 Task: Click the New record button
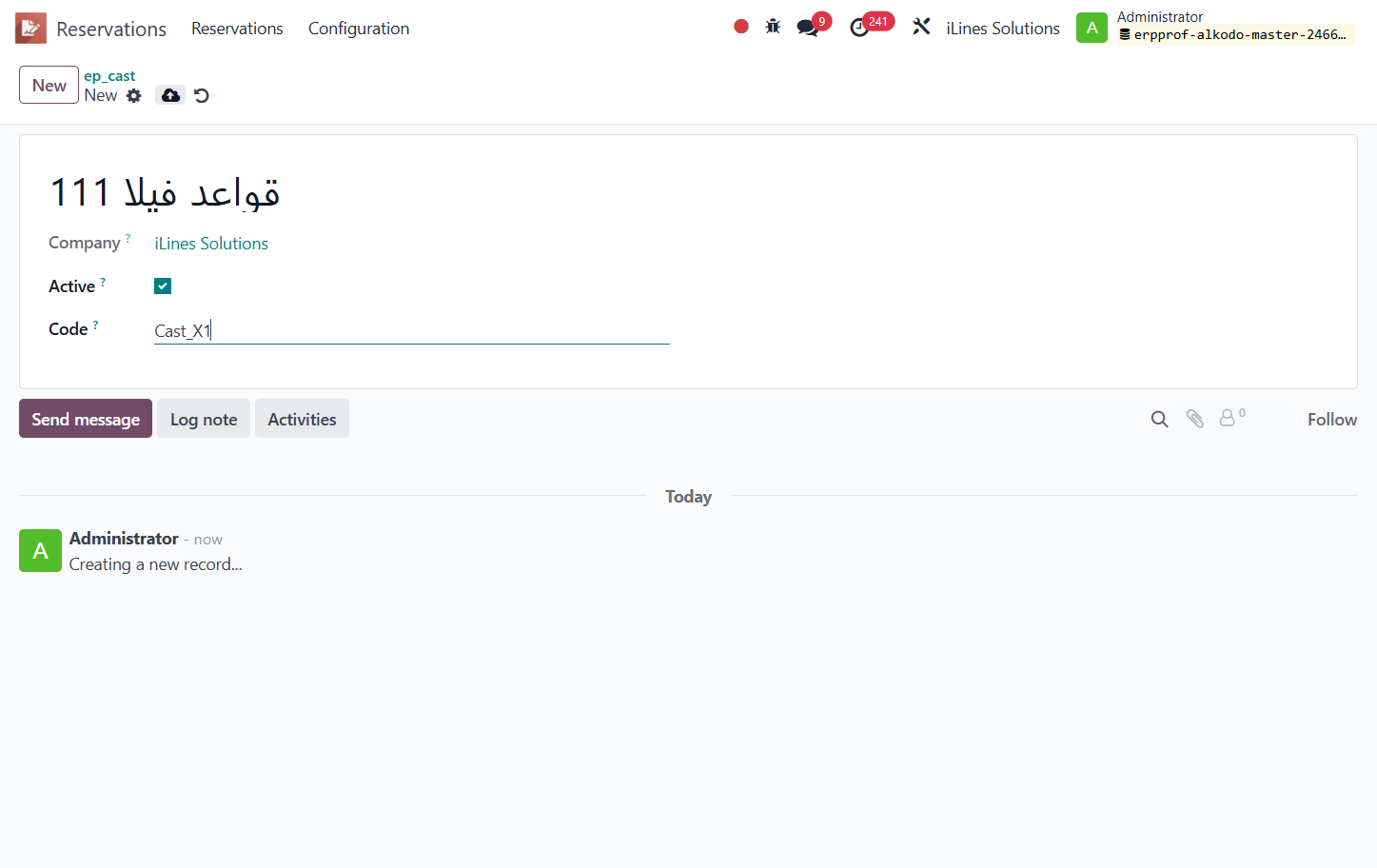49,85
